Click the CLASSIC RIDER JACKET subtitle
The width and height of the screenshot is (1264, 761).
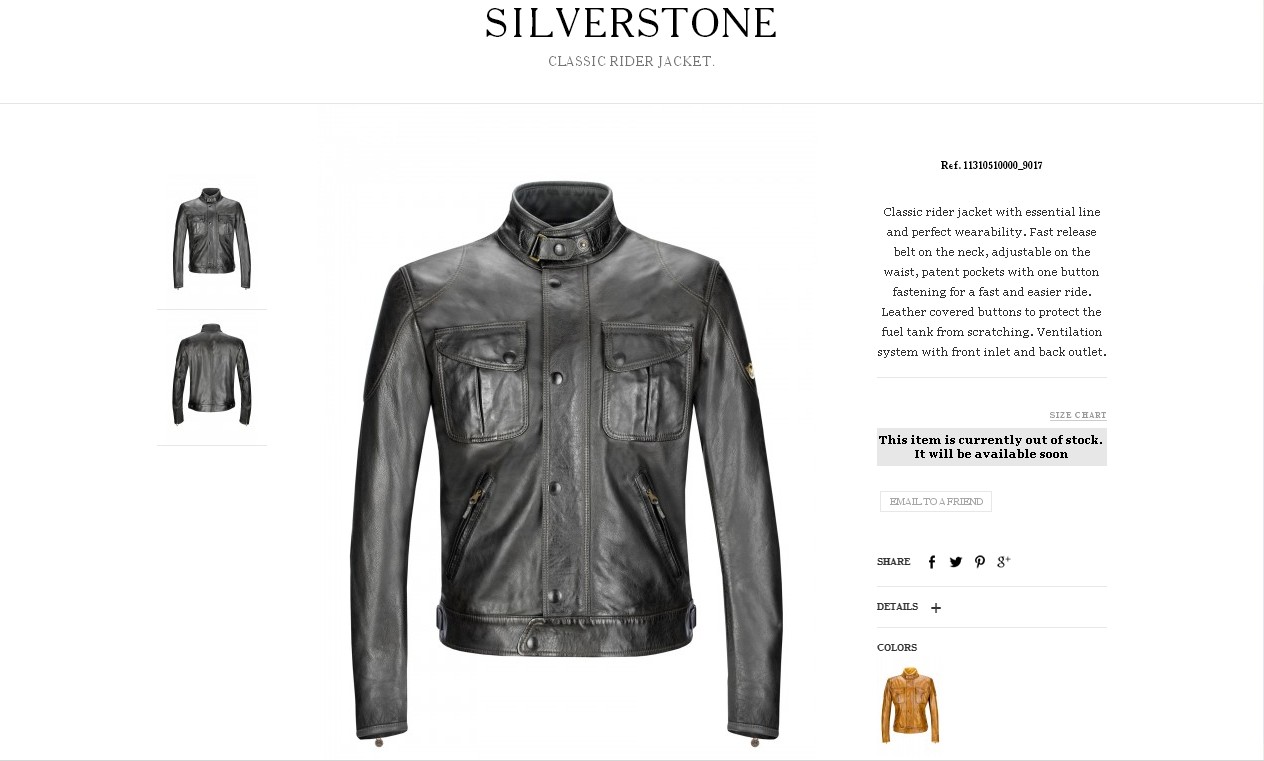point(631,62)
